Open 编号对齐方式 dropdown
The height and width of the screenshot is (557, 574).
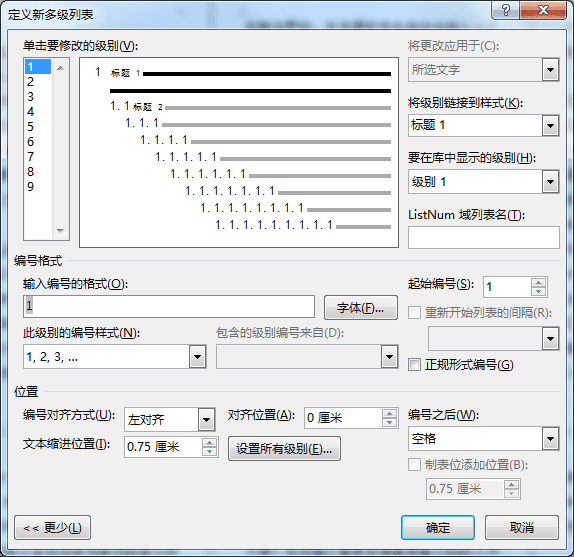(206, 419)
